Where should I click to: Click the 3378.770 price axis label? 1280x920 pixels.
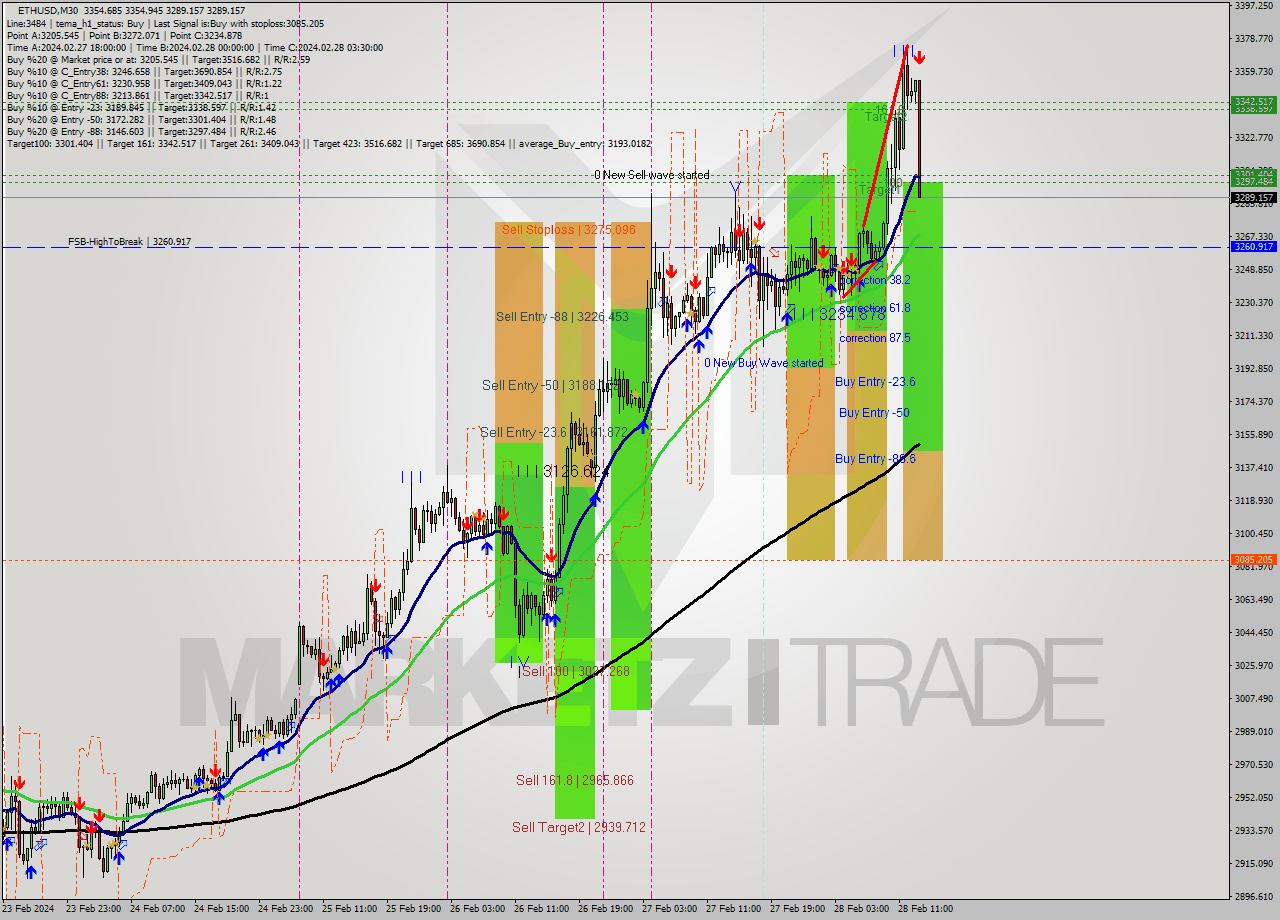tap(1254, 39)
